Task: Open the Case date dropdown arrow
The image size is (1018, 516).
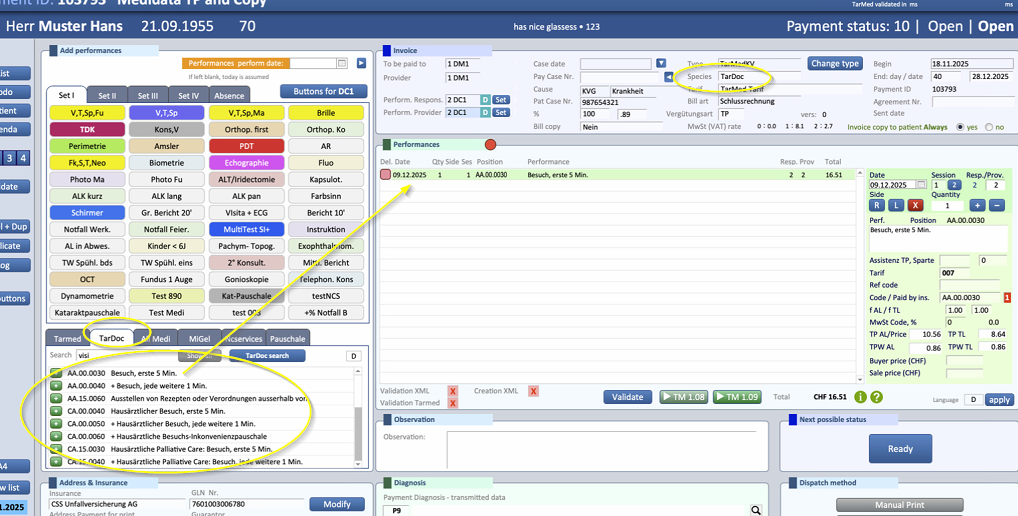Action: tap(660, 63)
